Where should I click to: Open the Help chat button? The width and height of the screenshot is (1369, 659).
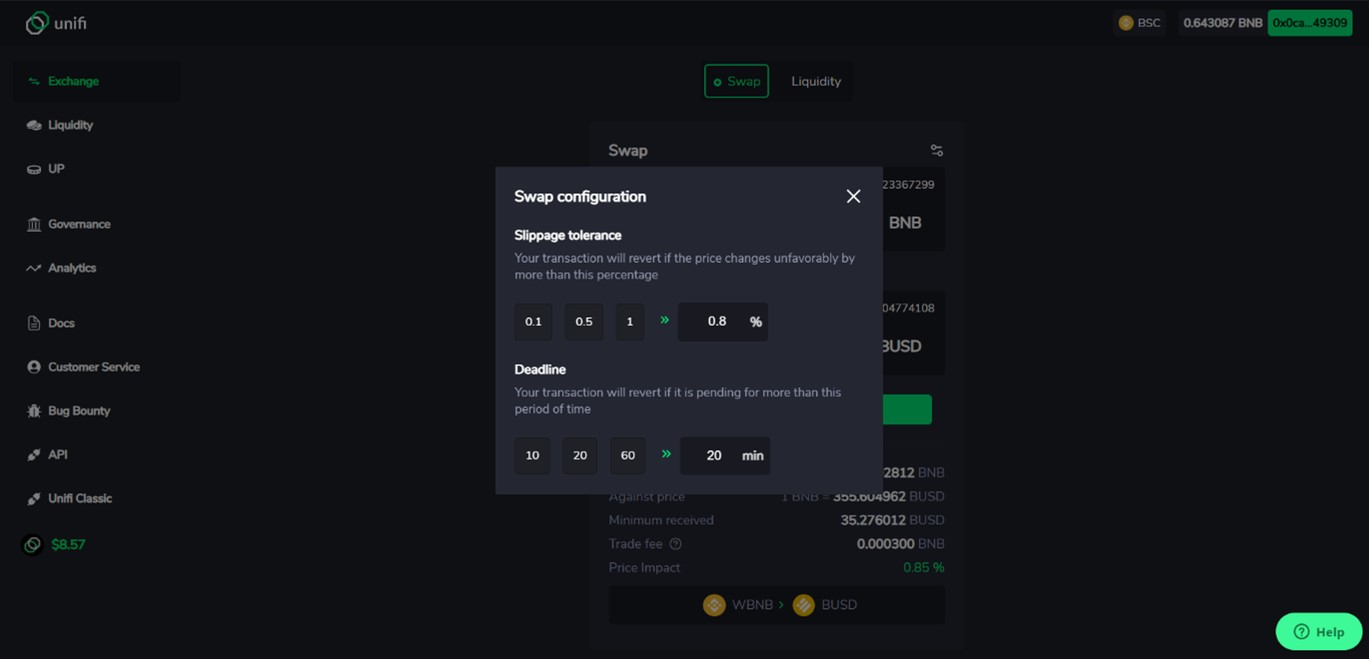(x=1319, y=632)
